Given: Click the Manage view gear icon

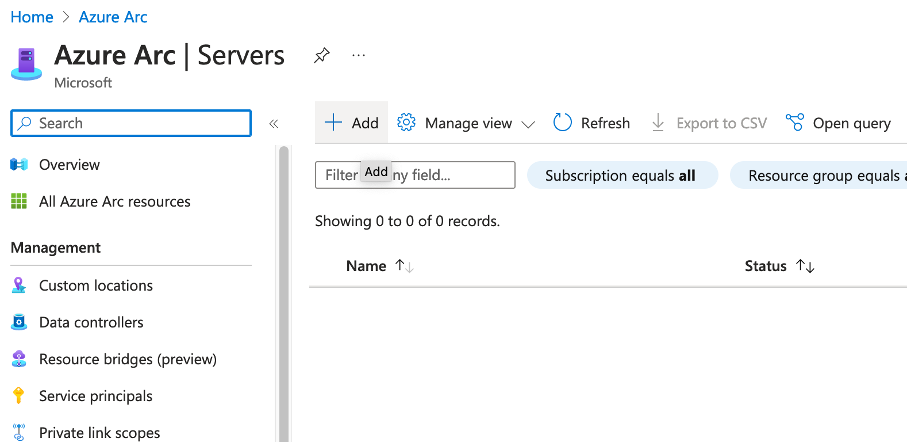Looking at the screenshot, I should click(407, 123).
